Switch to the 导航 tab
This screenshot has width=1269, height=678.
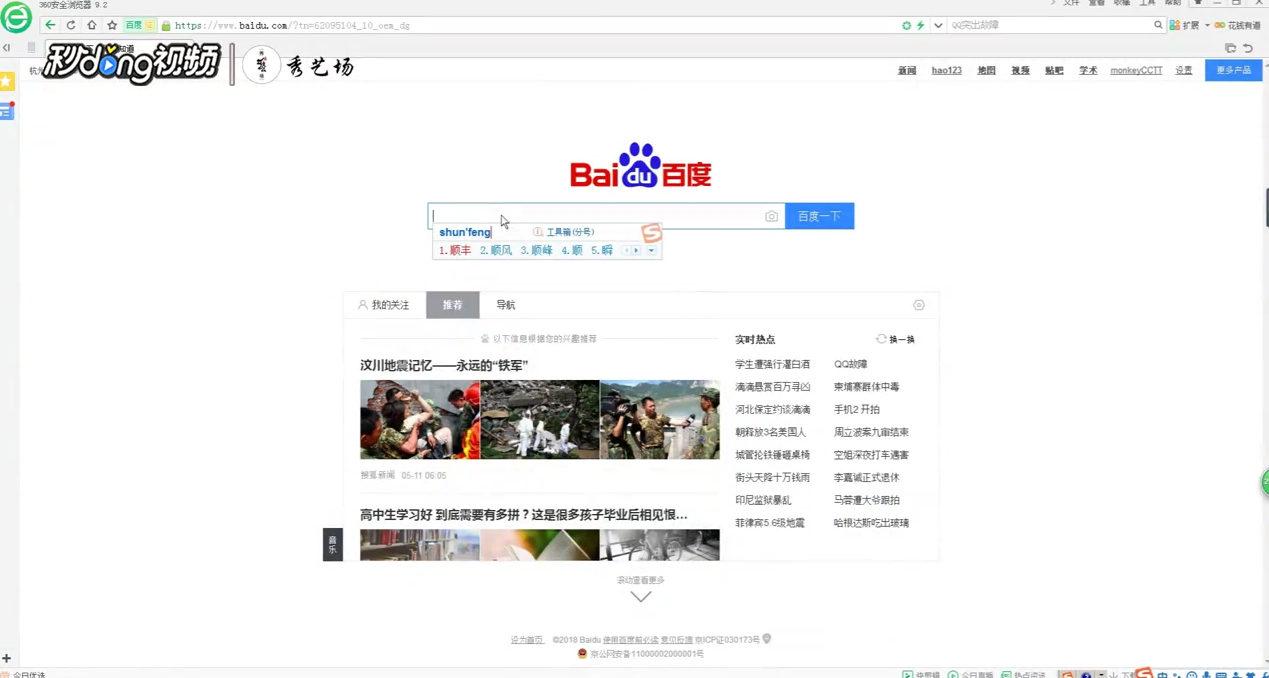point(506,305)
